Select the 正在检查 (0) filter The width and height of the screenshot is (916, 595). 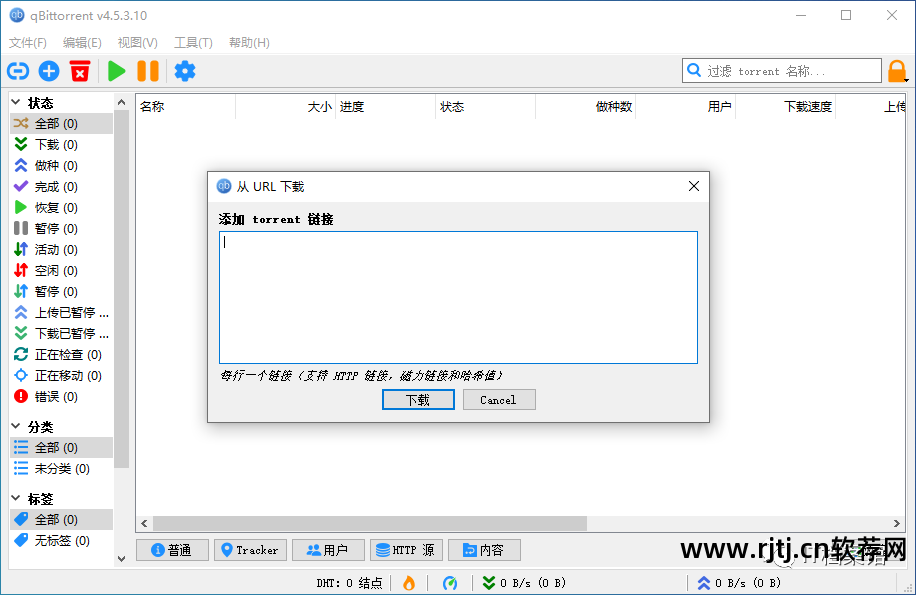tap(61, 354)
